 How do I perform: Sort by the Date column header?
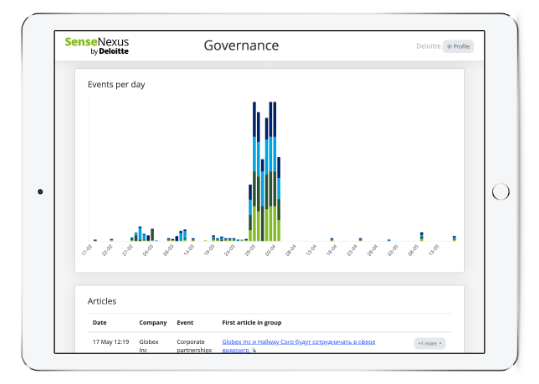pos(99,322)
